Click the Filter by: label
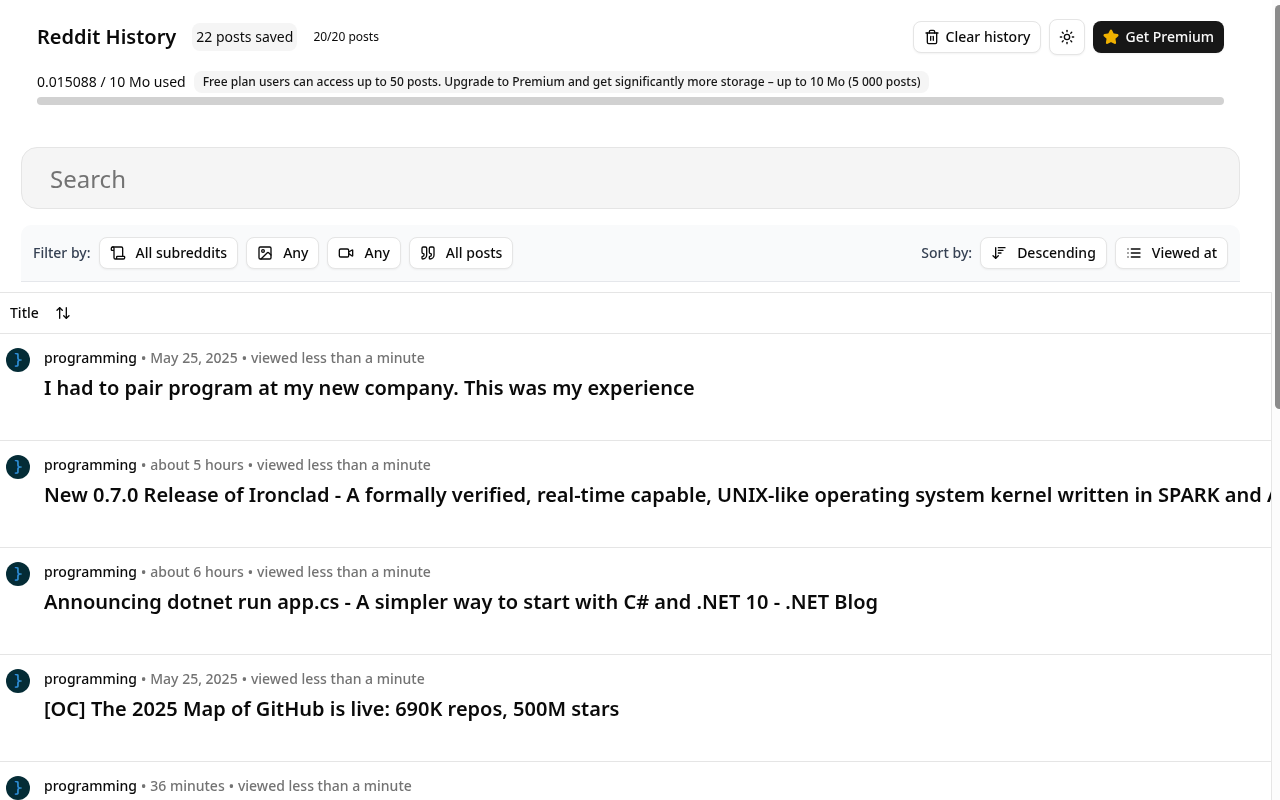 [62, 253]
